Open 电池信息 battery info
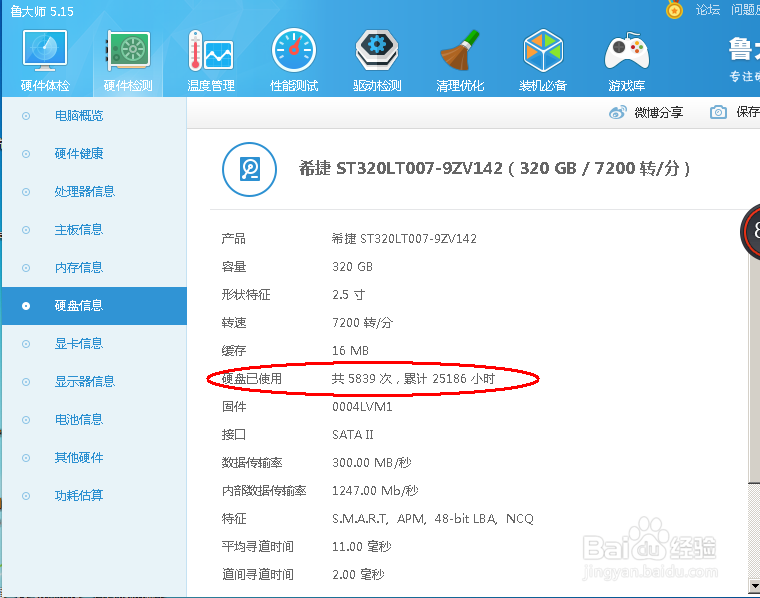The image size is (760, 598). tap(79, 420)
